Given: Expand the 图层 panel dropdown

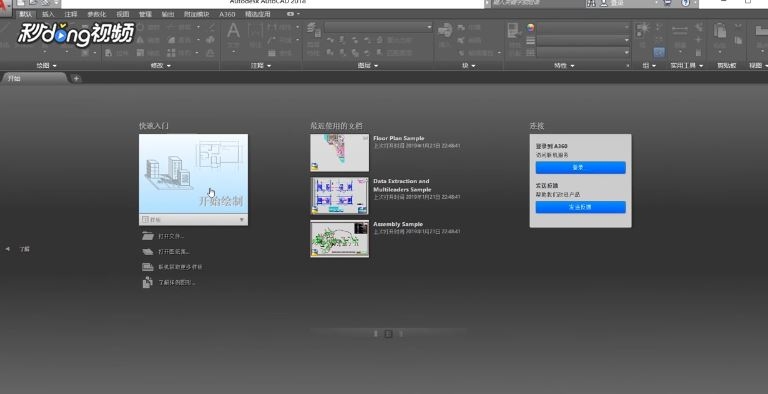Looking at the screenshot, I should click(x=376, y=66).
